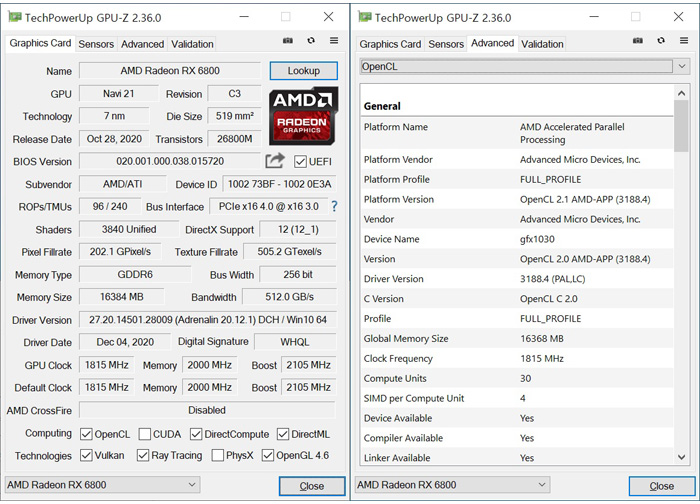This screenshot has width=700, height=504.
Task: Switch to Sensors tab in left window
Action: (x=96, y=44)
